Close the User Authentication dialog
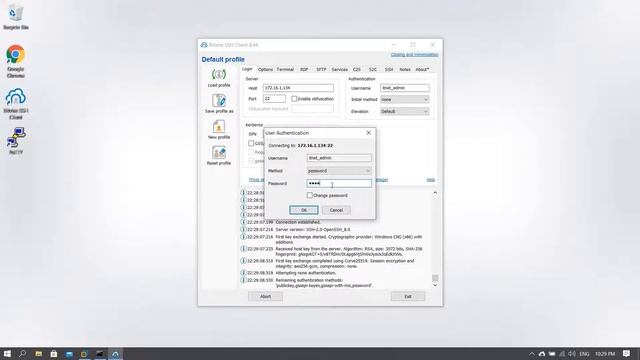Image resolution: width=640 pixels, height=360 pixels. 369,133
